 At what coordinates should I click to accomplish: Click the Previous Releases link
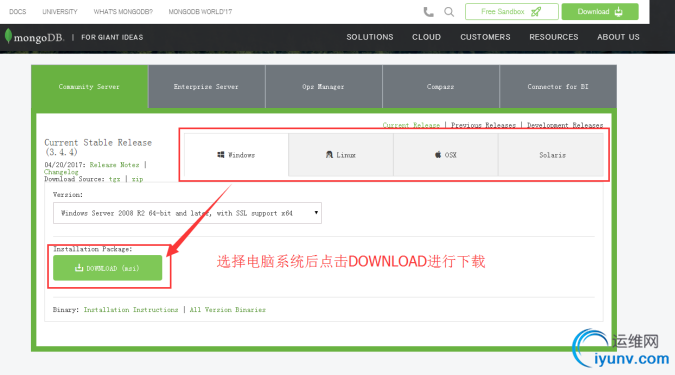tap(483, 125)
